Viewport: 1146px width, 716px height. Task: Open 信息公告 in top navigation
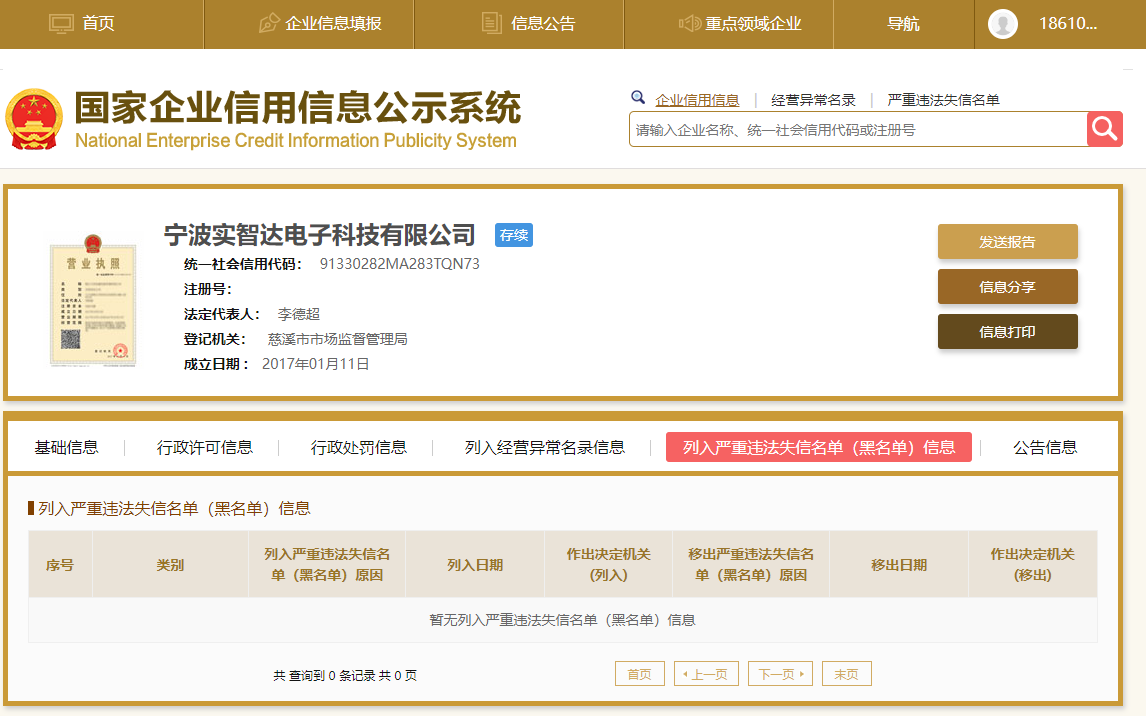543,23
